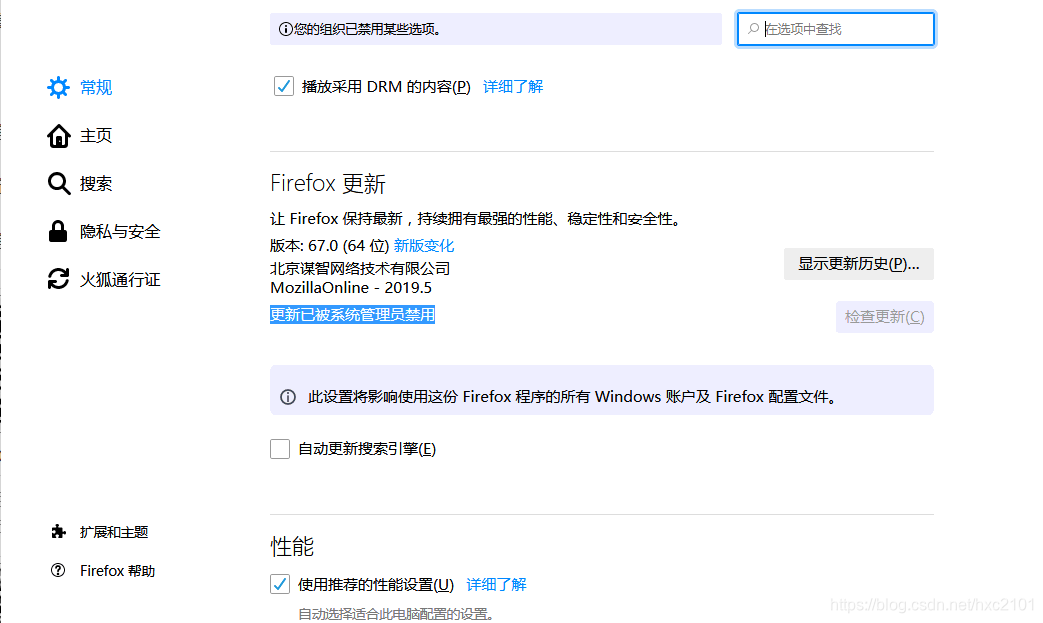Click the 此设置将影响使用这份 Firefox 程序 notice text
Image resolution: width=1043 pixels, height=623 pixels.
point(572,397)
